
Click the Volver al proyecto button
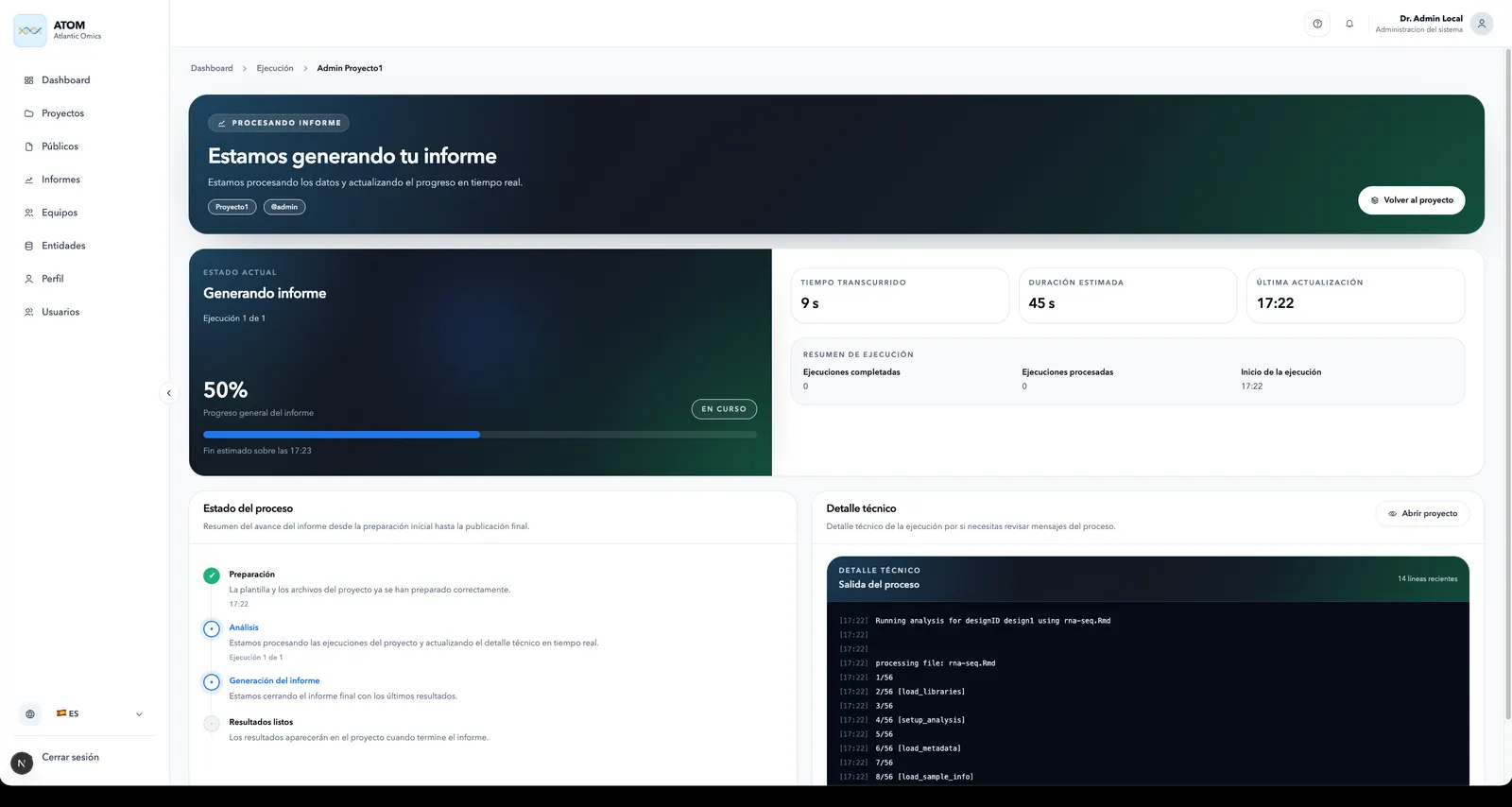[x=1412, y=200]
